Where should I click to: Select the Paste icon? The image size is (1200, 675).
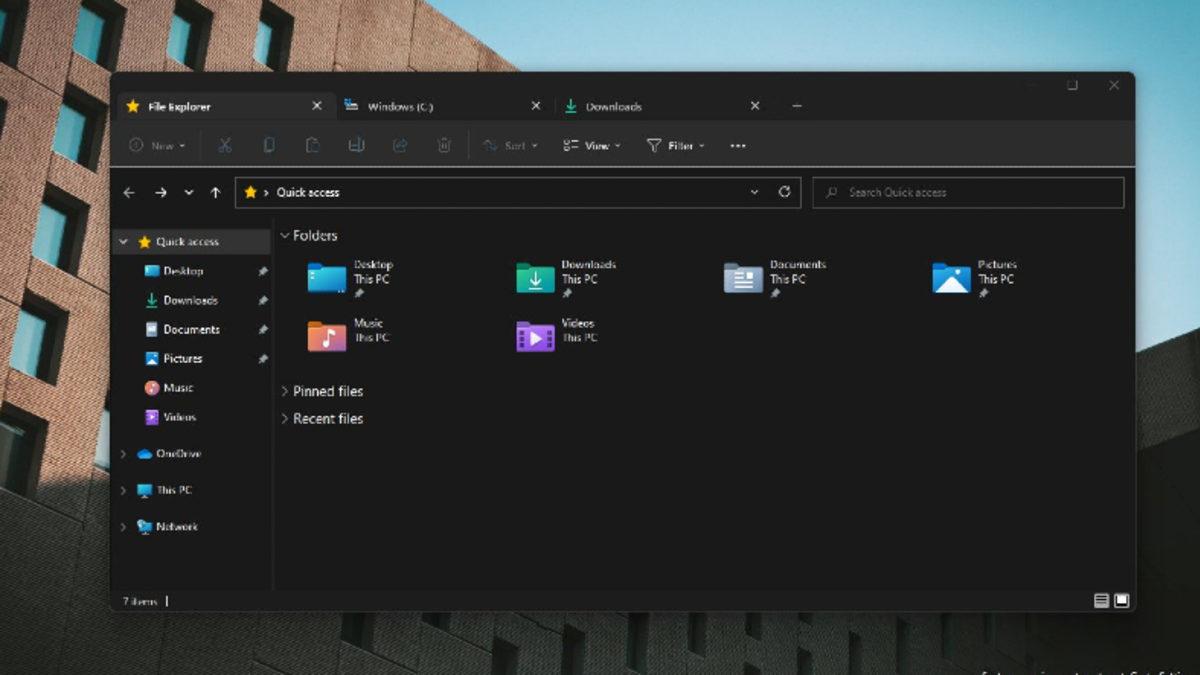point(312,145)
